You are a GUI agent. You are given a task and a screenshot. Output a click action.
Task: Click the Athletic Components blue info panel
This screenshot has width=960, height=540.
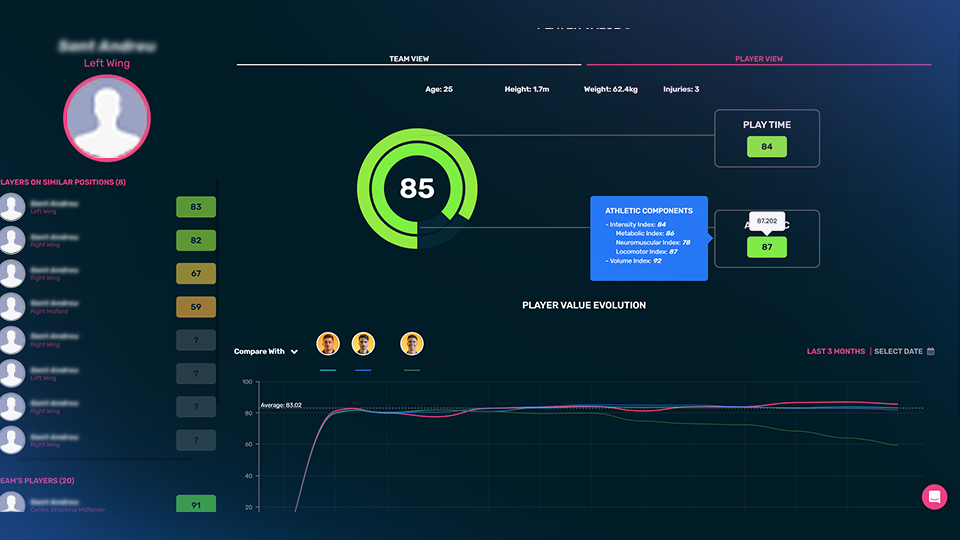pos(649,238)
